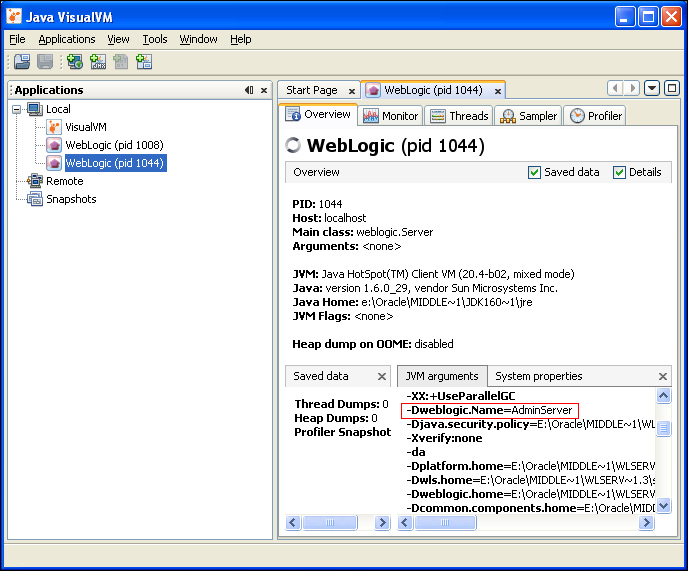This screenshot has width=688, height=571.
Task: Close the JVM arguments section
Action: click(663, 376)
